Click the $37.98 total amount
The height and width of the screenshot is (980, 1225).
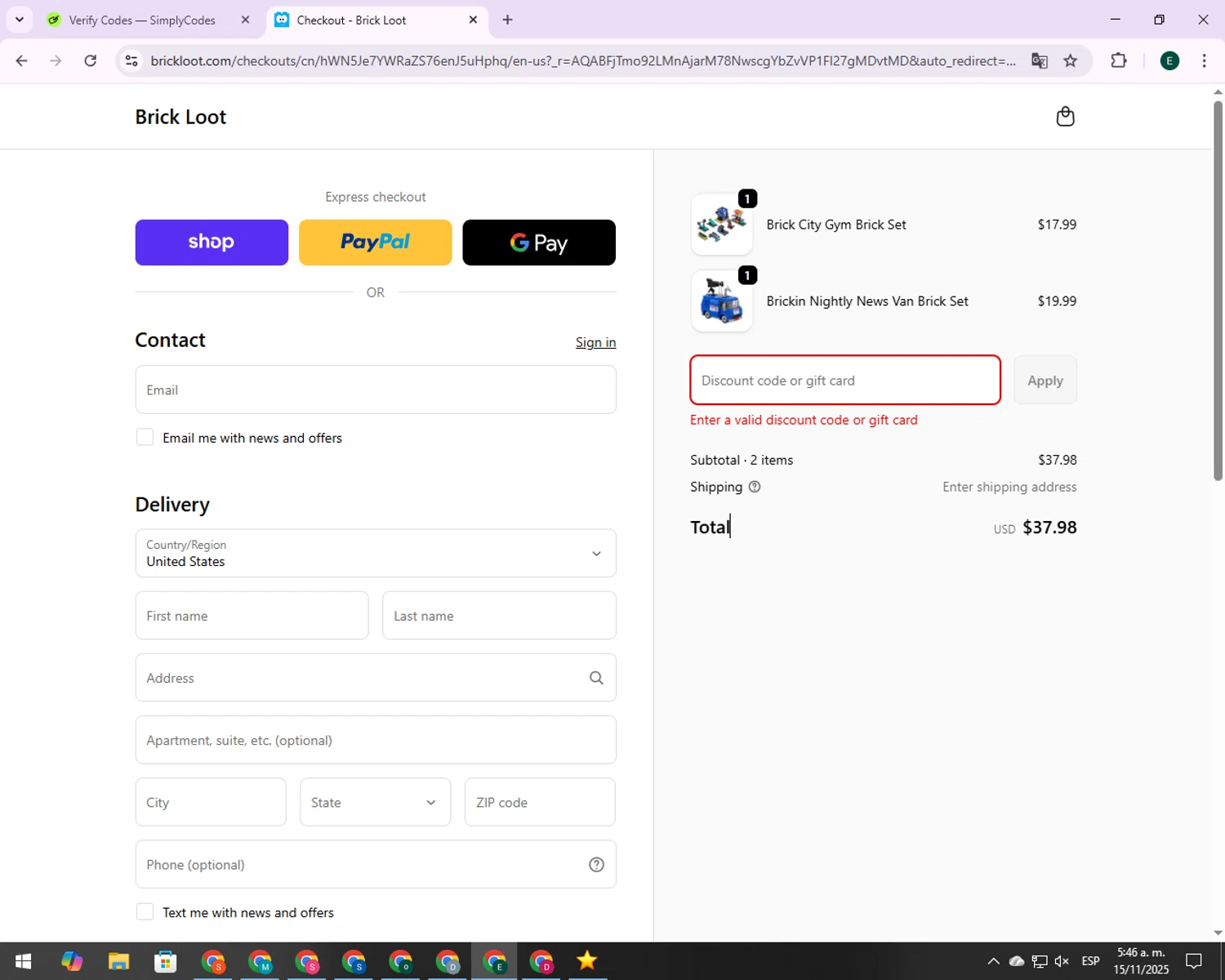(x=1049, y=528)
